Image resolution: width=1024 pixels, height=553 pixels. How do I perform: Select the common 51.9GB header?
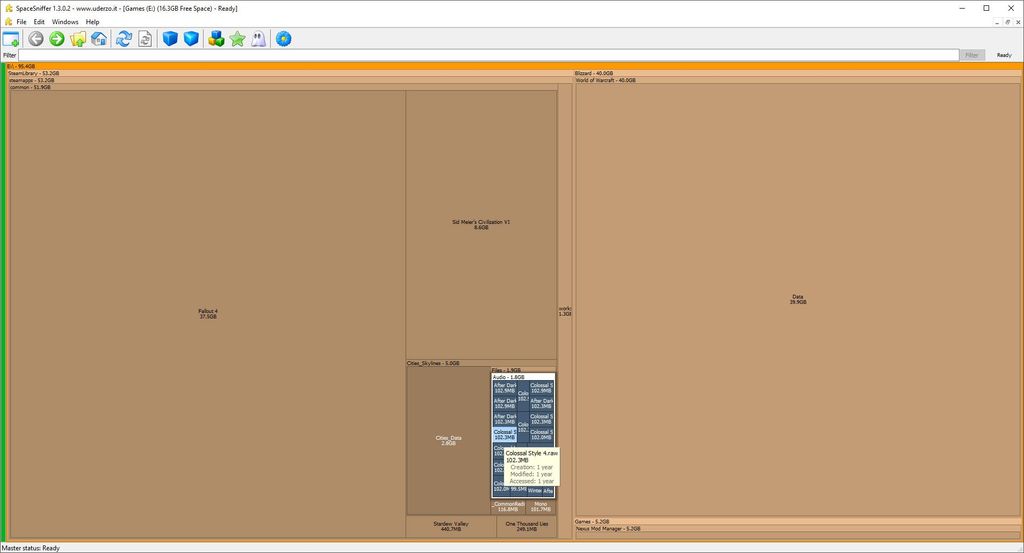[x=283, y=87]
